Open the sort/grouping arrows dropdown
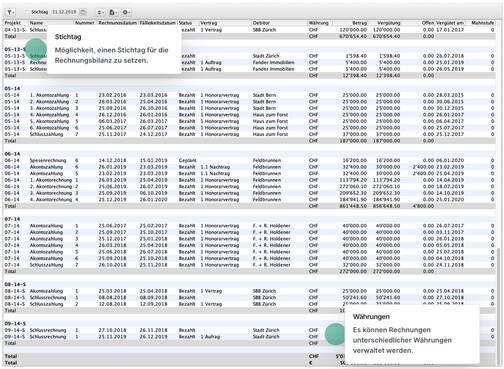The height and width of the screenshot is (369, 504). 100,12
